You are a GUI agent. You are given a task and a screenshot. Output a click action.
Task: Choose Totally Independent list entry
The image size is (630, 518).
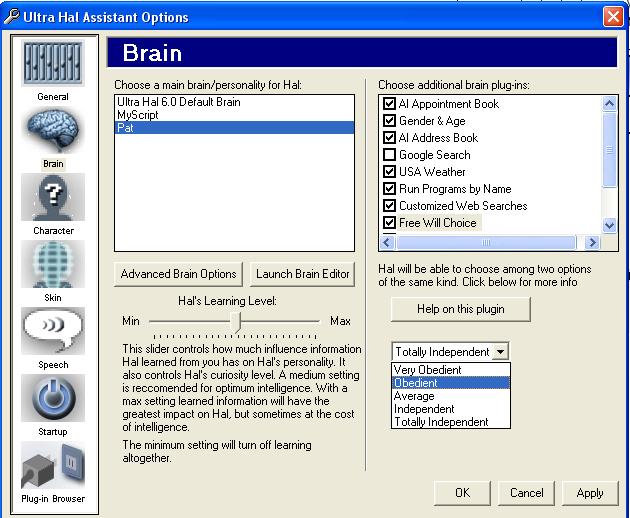[450, 422]
